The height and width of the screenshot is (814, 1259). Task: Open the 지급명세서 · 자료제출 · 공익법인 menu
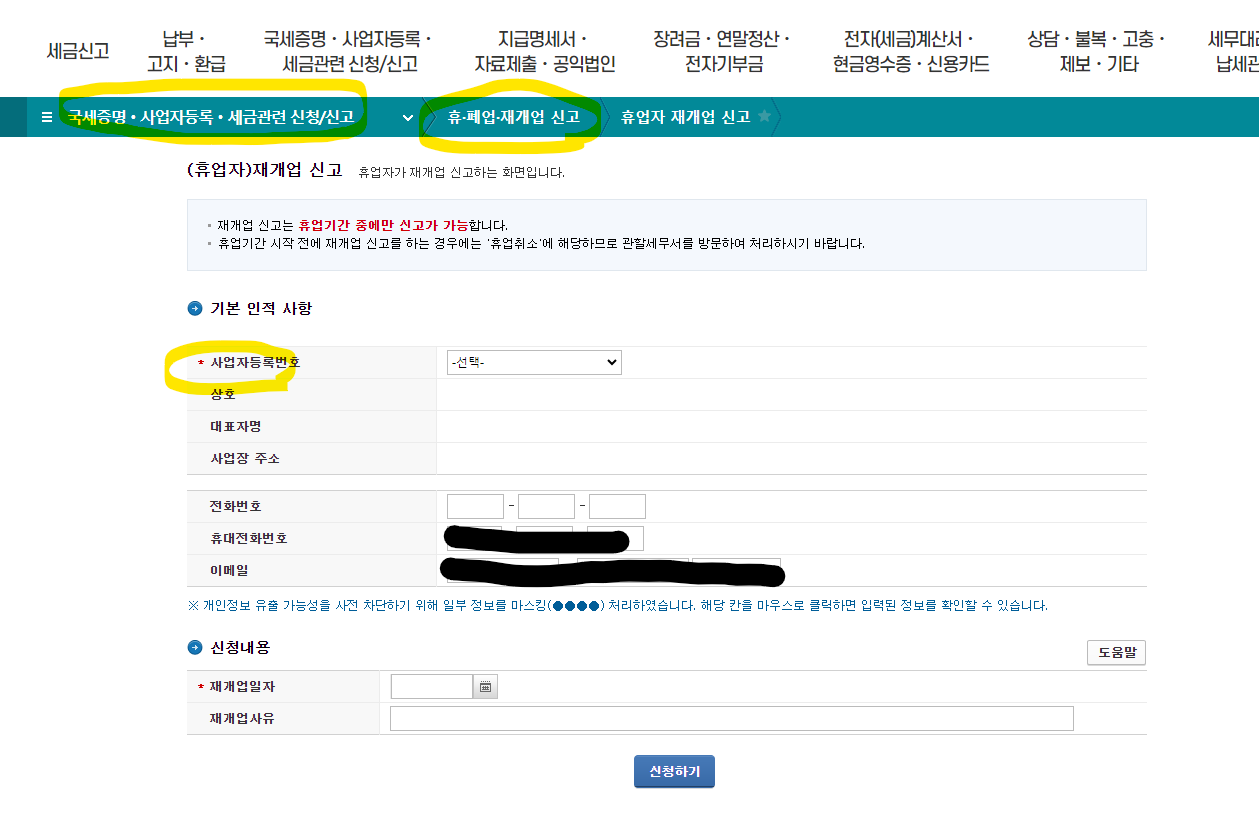click(x=544, y=52)
